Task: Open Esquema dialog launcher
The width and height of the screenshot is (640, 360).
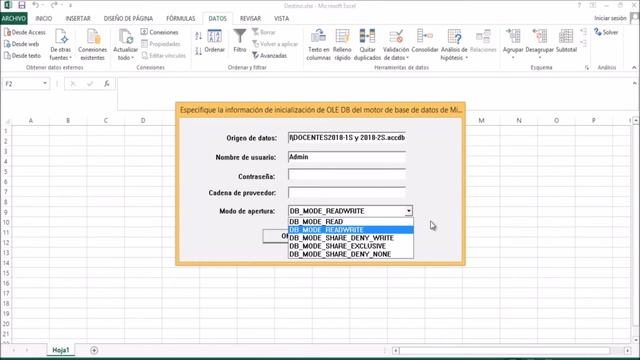Action: pos(587,68)
